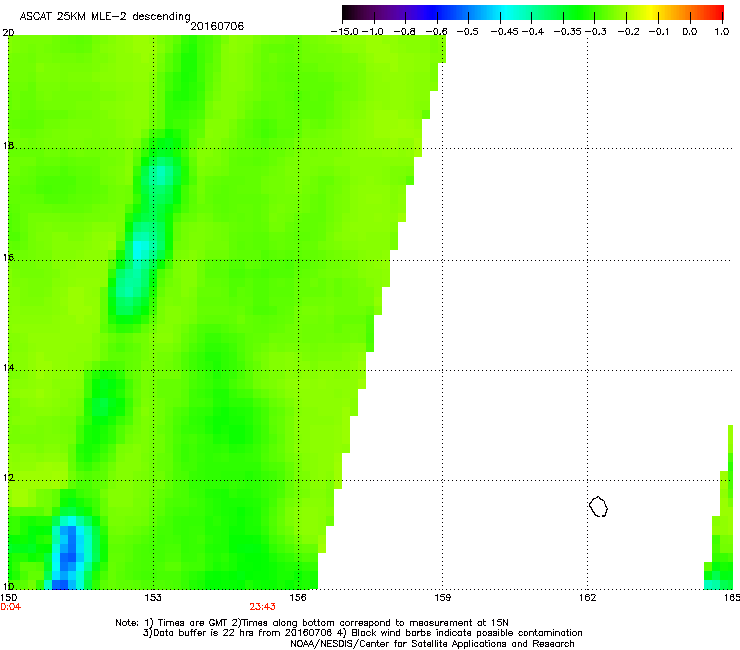
Task: Select the -0.3 color scale label
Action: (x=596, y=32)
